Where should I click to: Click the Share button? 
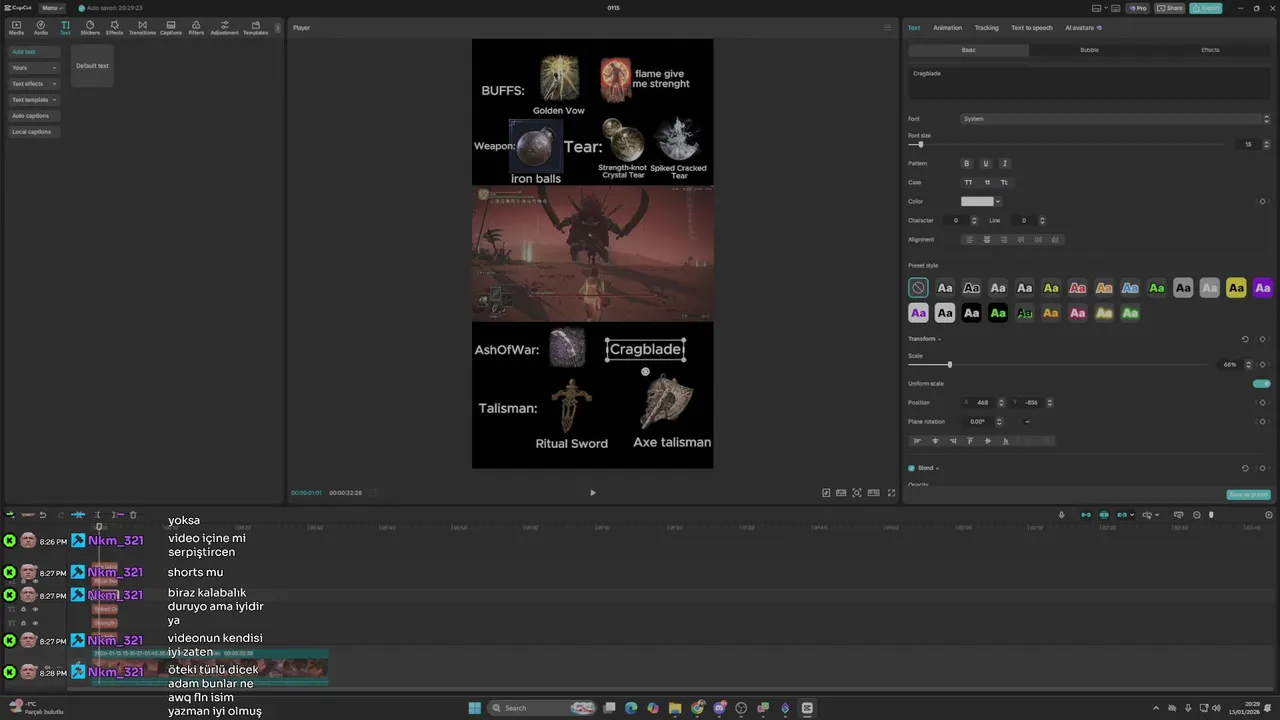pos(1170,8)
